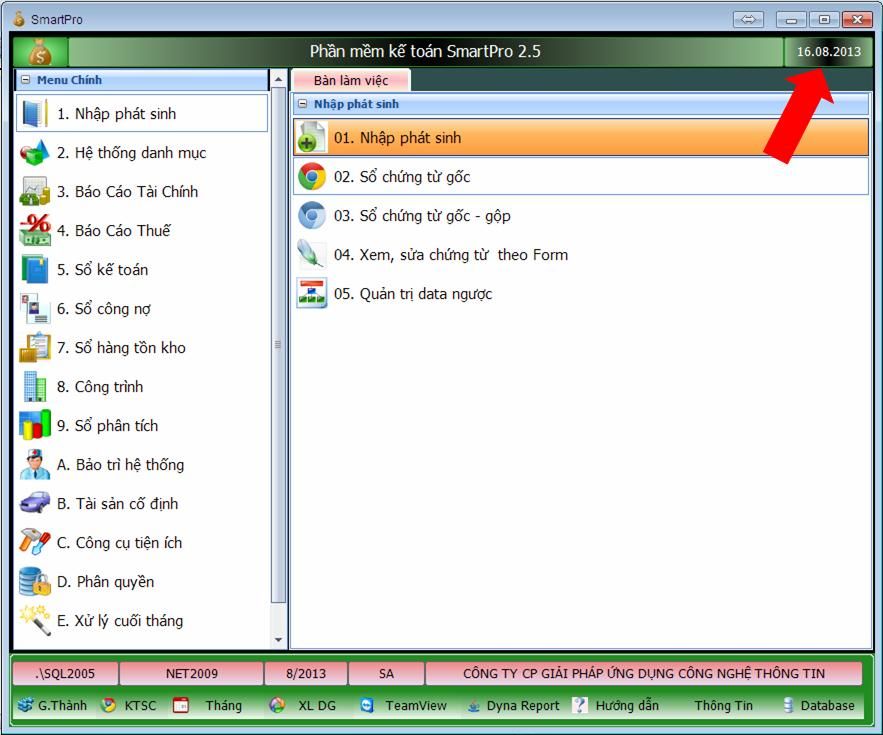883x735 pixels.
Task: Click the TeamView button
Action: 405,705
